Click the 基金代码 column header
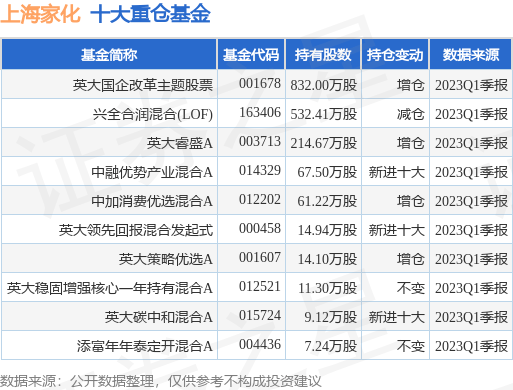Screen dimensions: 513x390 pos(251,55)
